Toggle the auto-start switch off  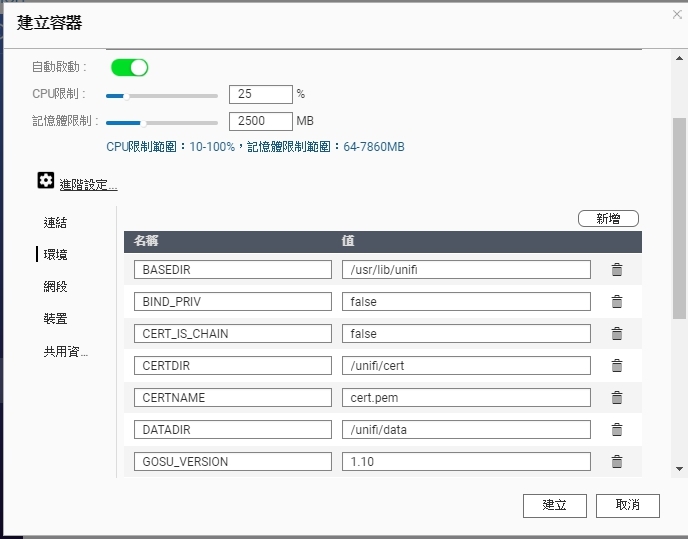click(x=129, y=68)
